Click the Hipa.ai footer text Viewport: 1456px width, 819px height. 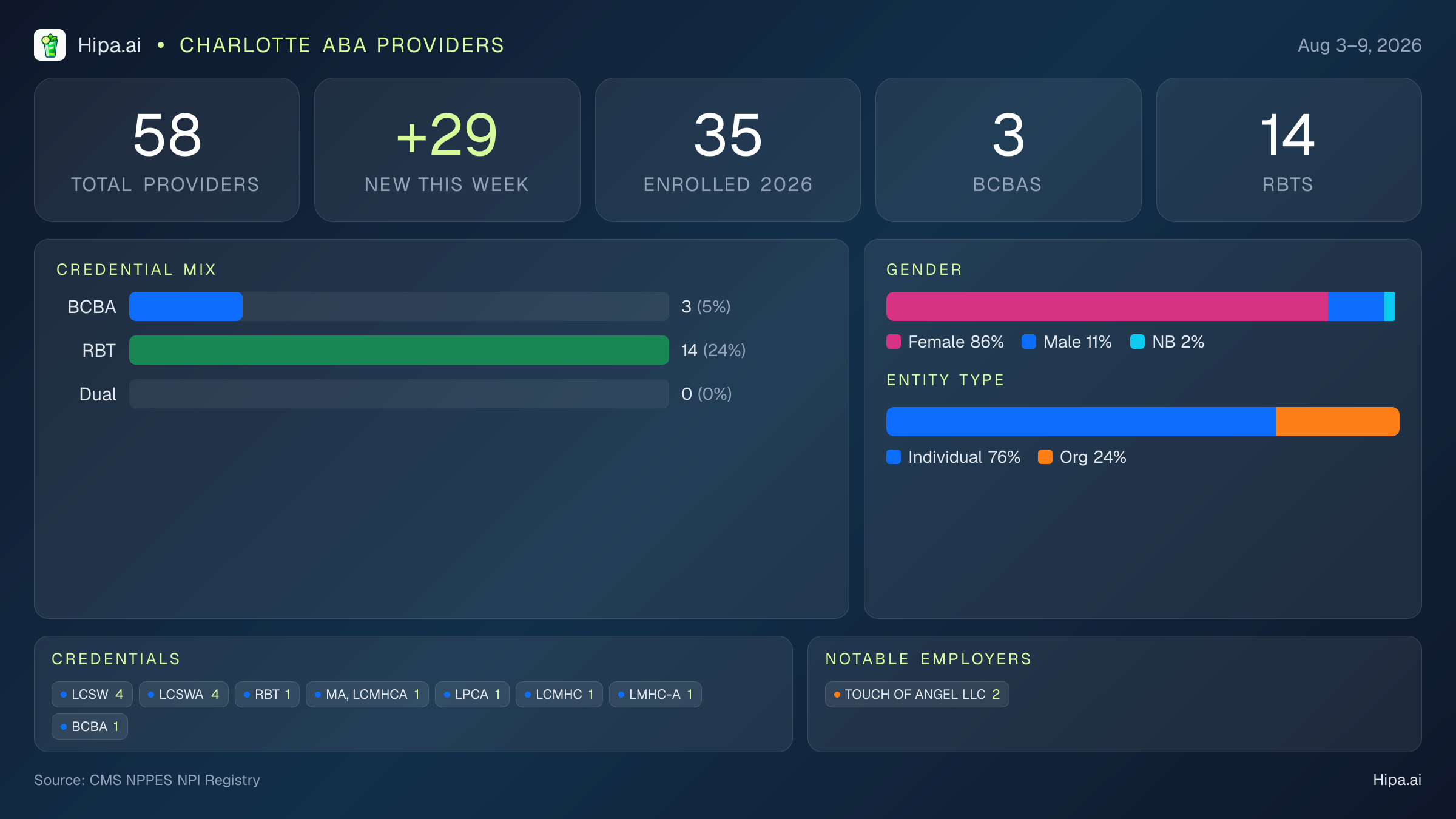tap(1397, 780)
